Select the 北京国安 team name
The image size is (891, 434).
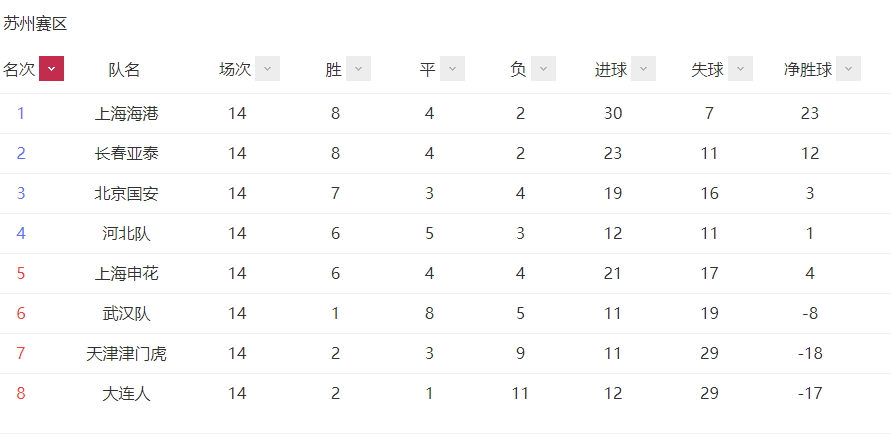click(126, 194)
